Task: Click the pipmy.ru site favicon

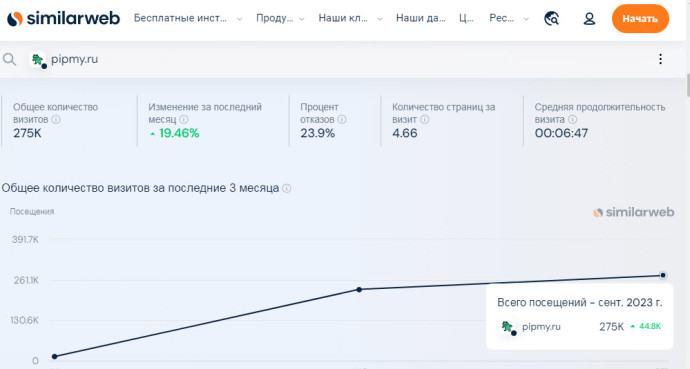Action: pyautogui.click(x=38, y=59)
